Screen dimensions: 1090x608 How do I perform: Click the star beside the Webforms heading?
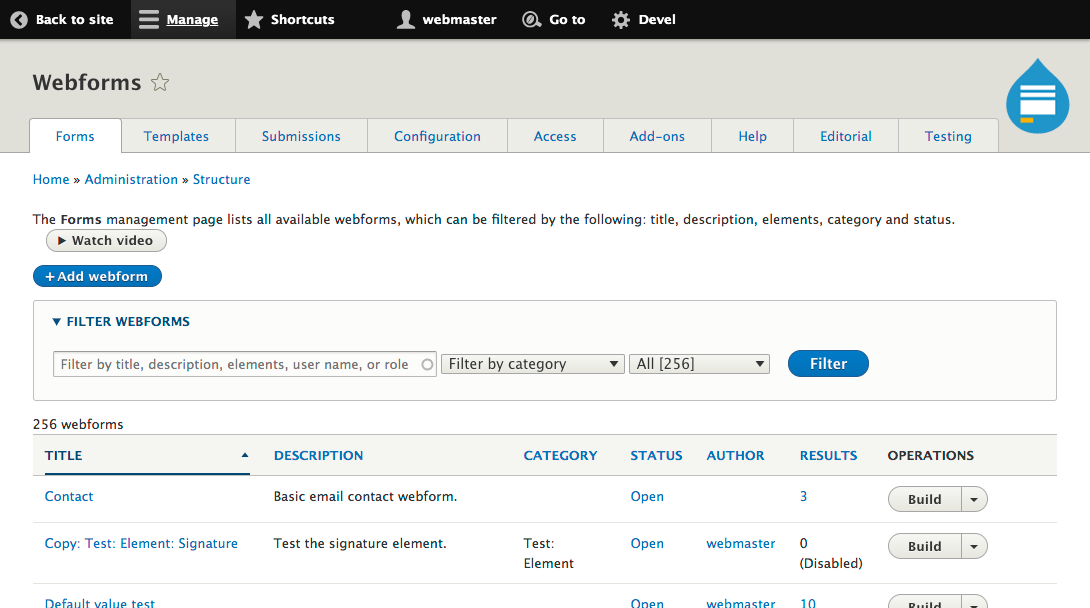[x=159, y=83]
